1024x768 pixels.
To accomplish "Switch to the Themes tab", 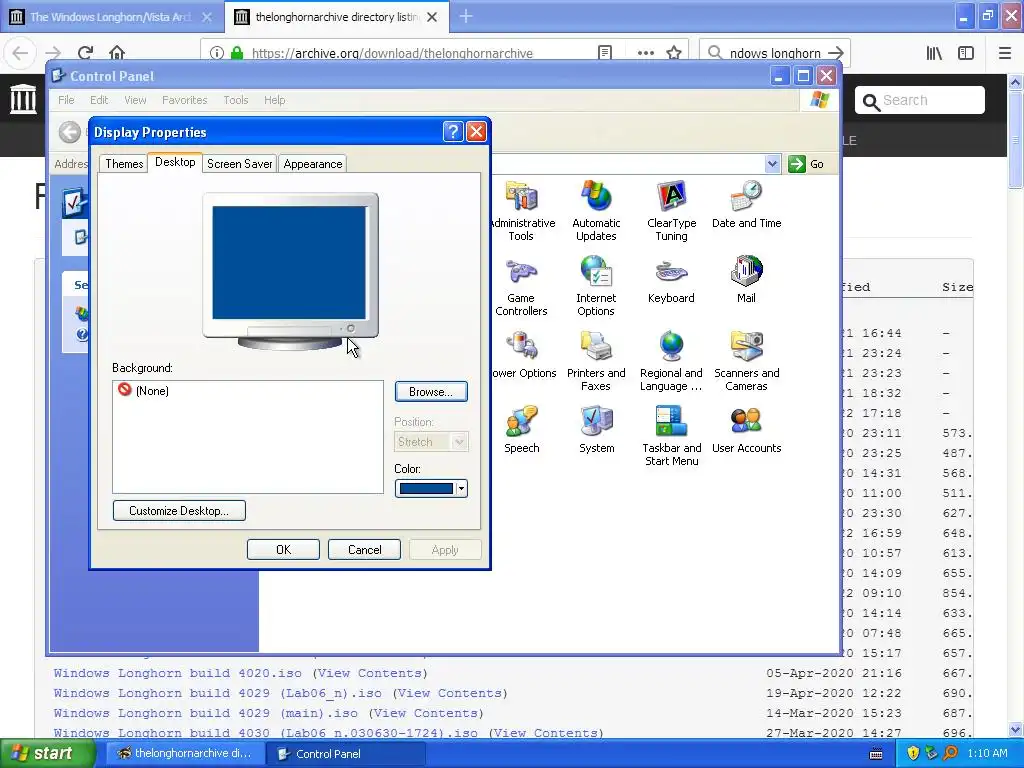I will [124, 164].
